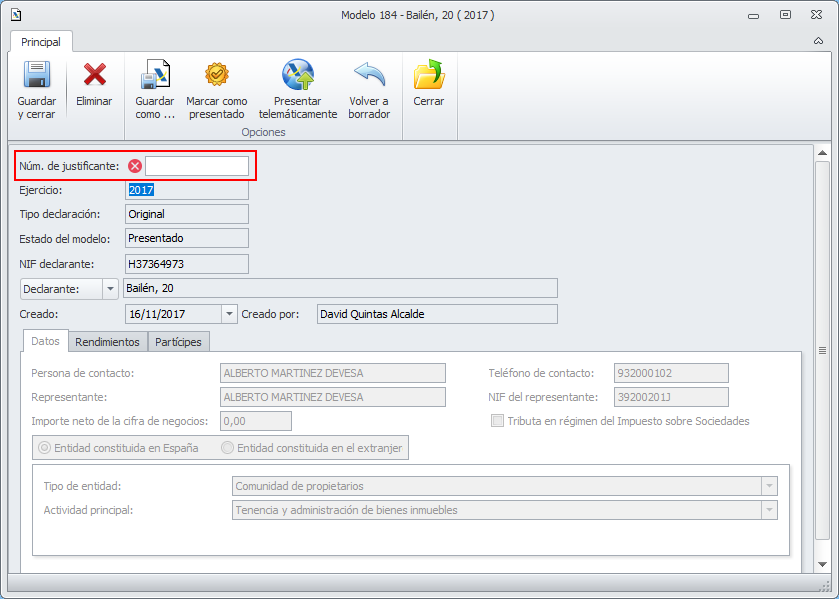
Task: Click the red X Eliminar icon
Action: [94, 74]
